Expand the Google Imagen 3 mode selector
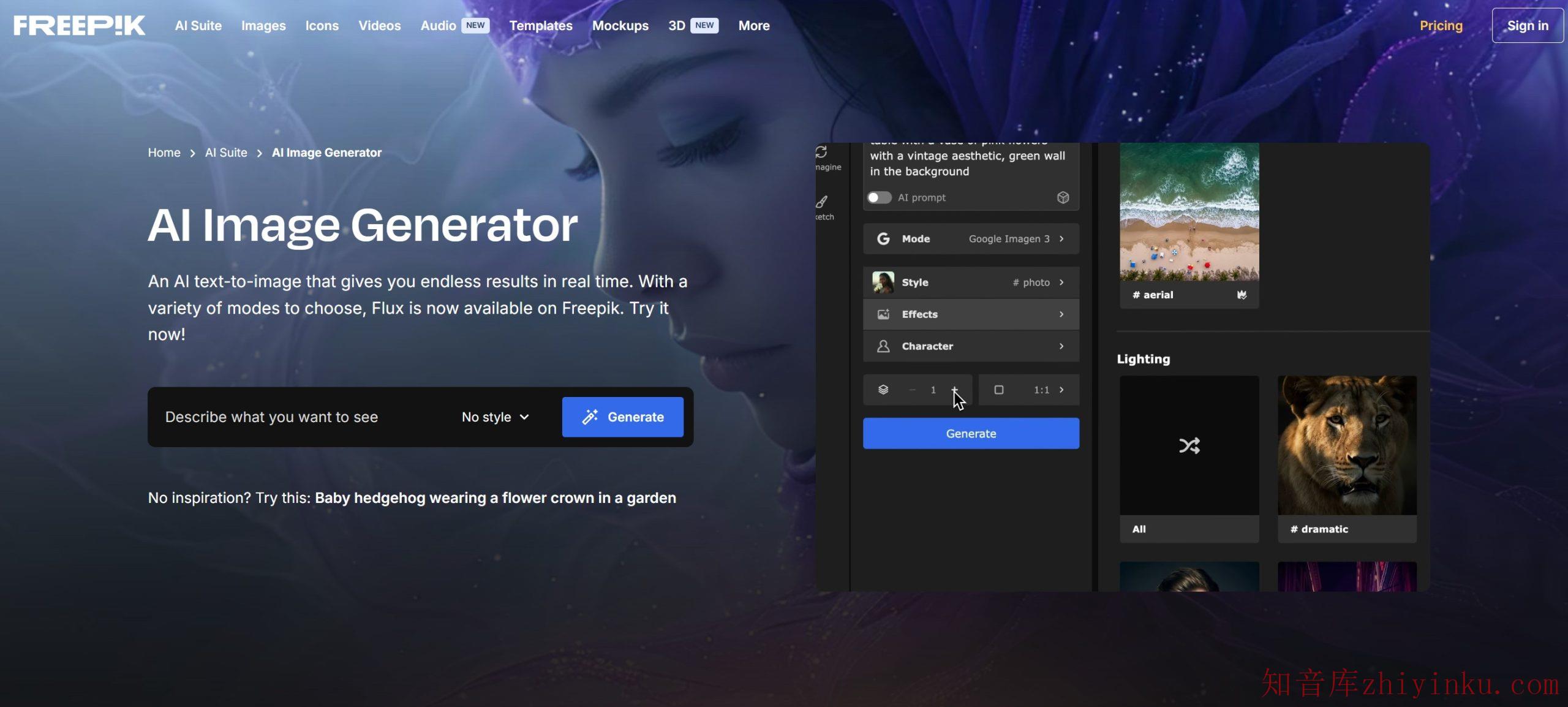Viewport: 1568px width, 707px height. (x=1061, y=238)
